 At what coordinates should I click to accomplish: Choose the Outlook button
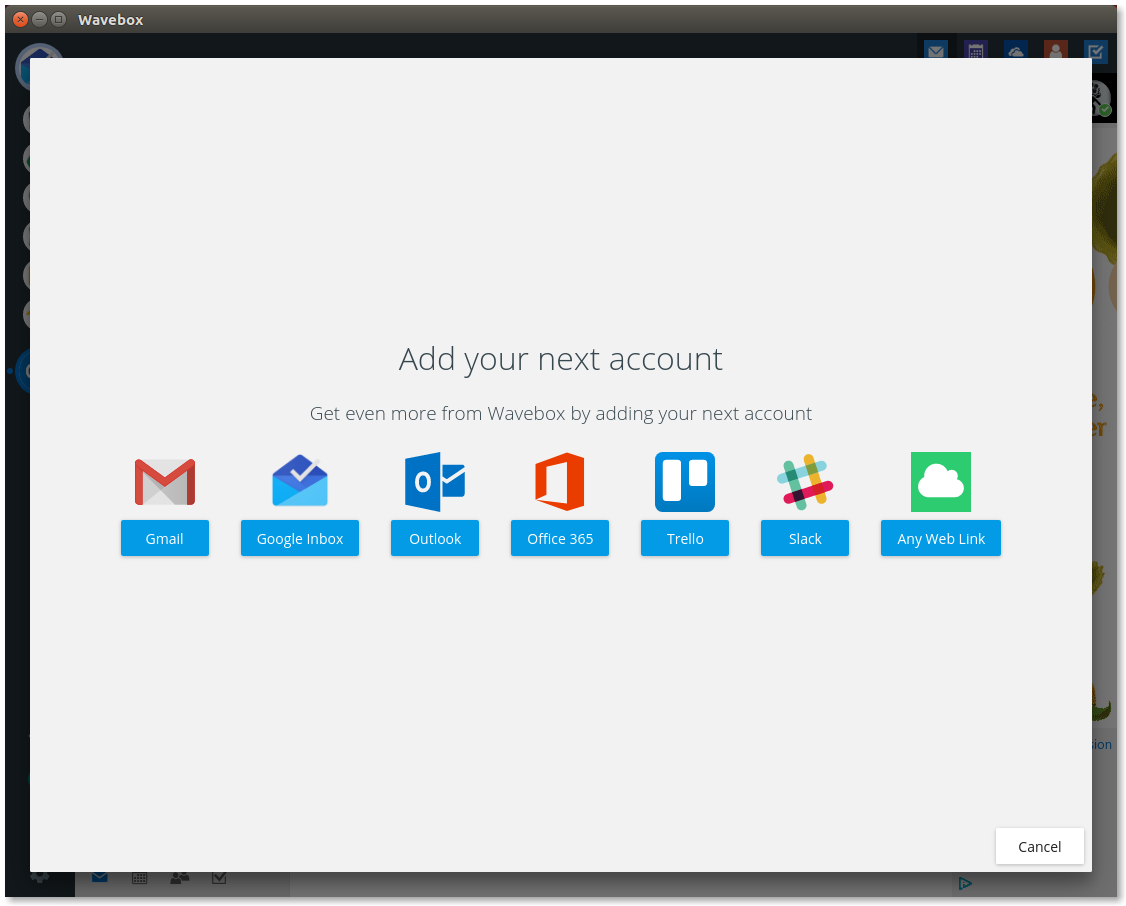(434, 538)
